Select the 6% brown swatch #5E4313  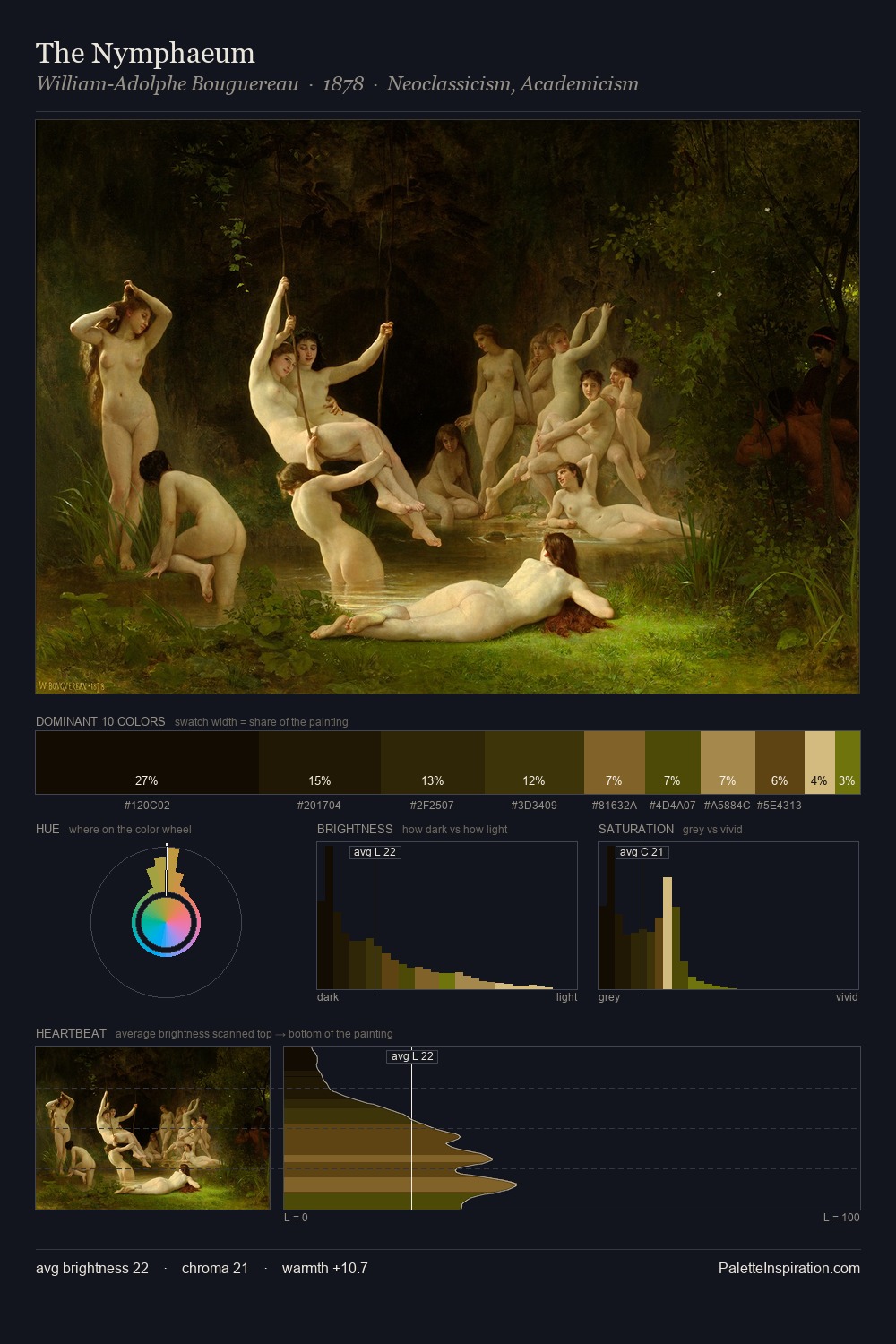780,762
